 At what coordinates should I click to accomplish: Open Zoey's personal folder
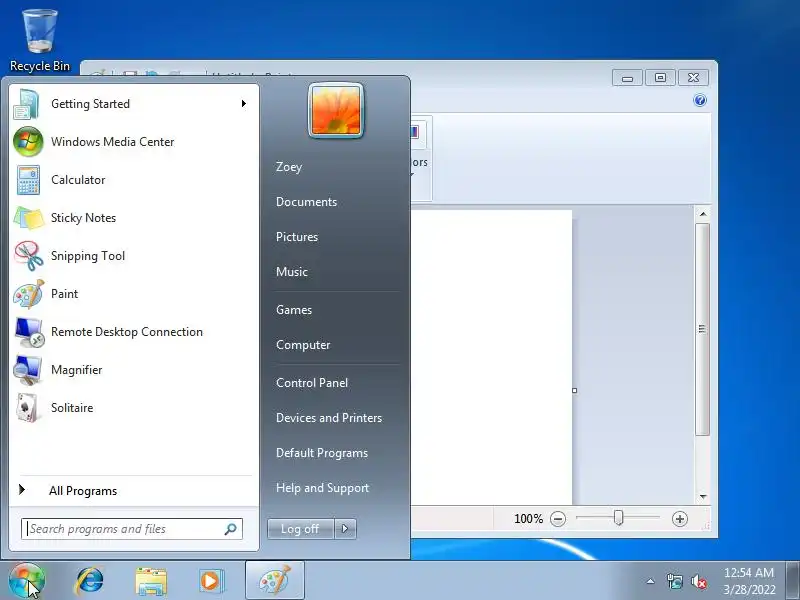click(x=289, y=167)
